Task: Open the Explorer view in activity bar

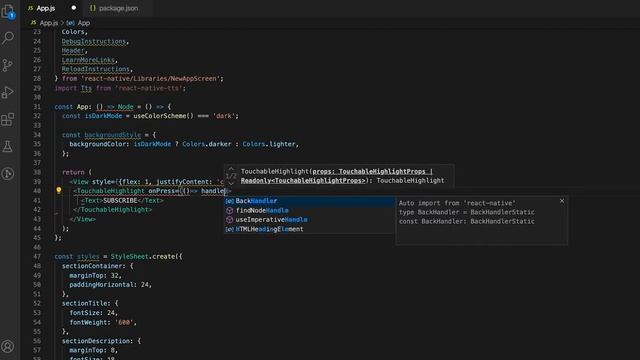Action: tap(8, 12)
